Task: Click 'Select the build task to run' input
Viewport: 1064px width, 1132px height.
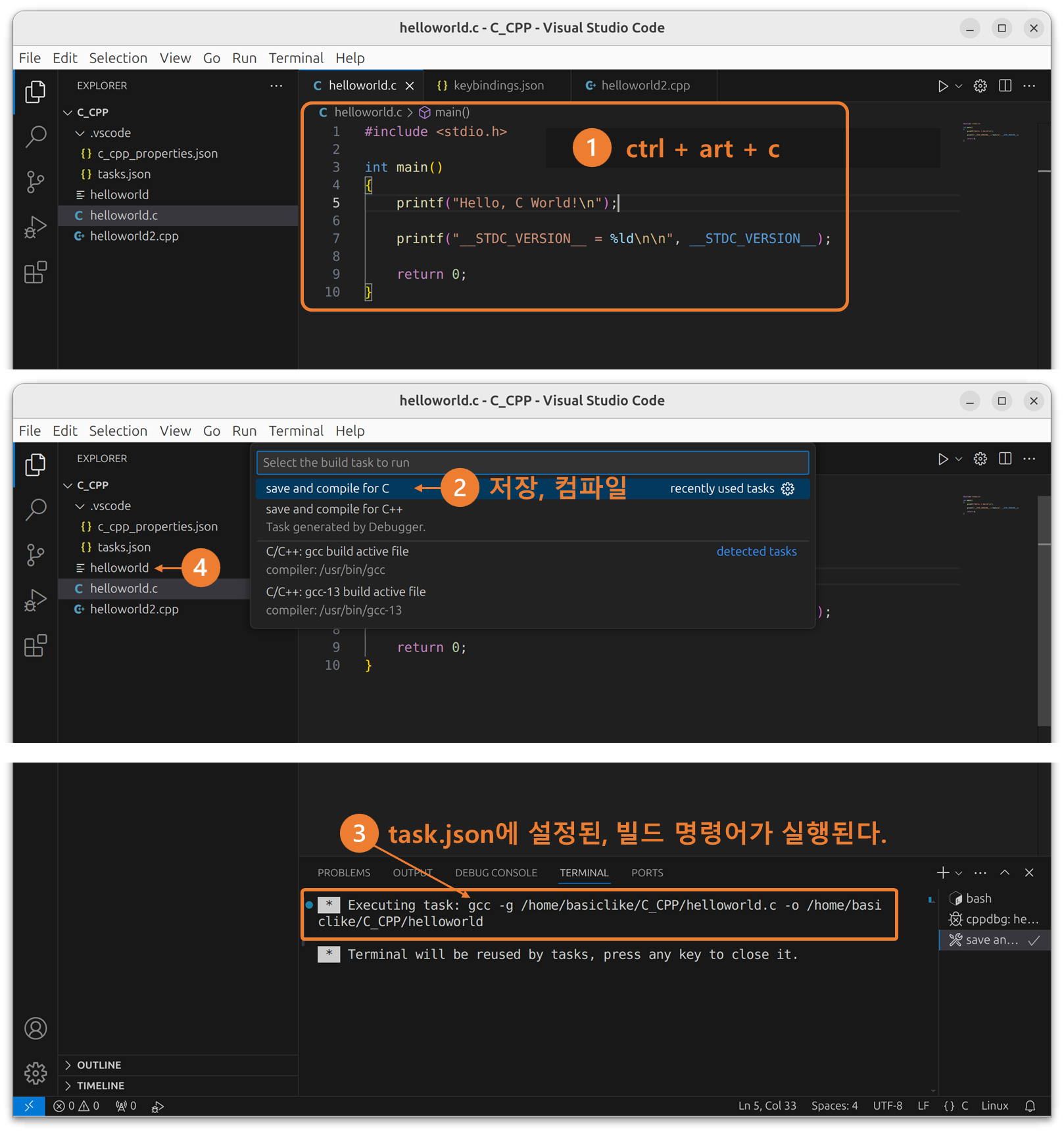Action: 533,462
